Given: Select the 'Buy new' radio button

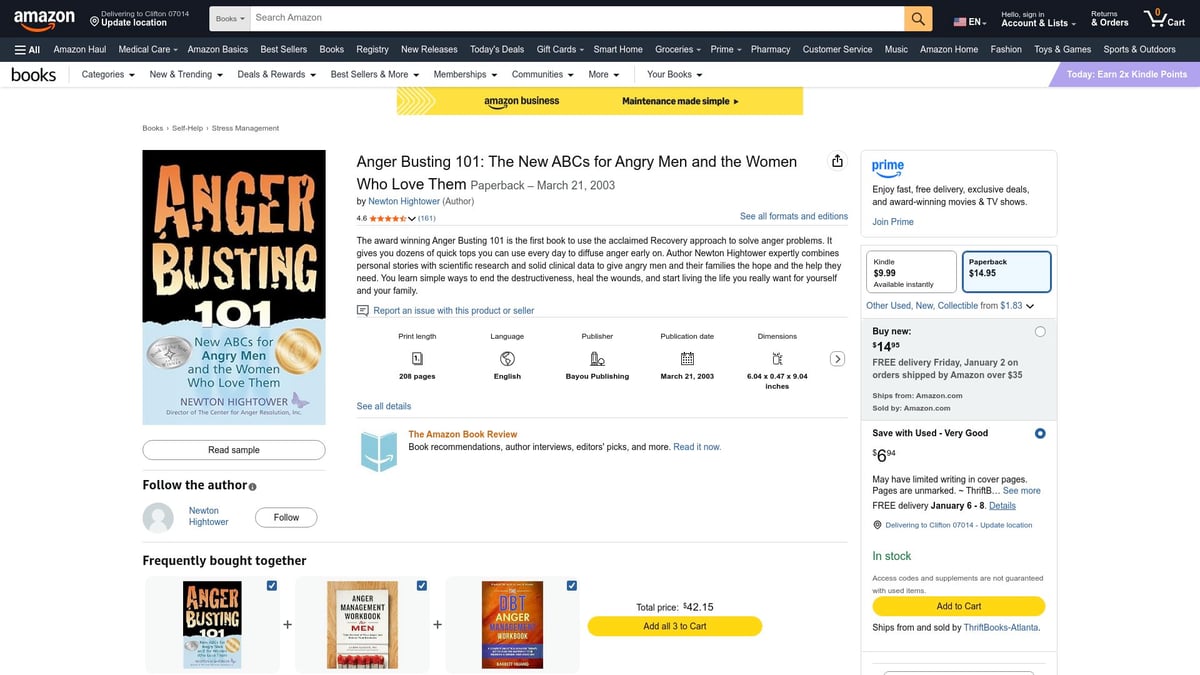Looking at the screenshot, I should pyautogui.click(x=1039, y=330).
